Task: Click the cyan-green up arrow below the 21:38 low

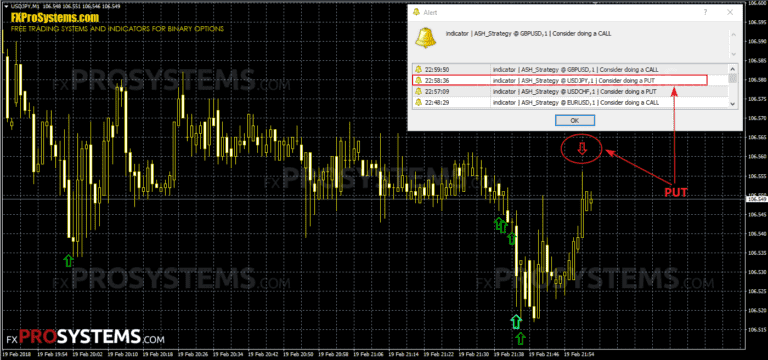Action: click(x=516, y=322)
